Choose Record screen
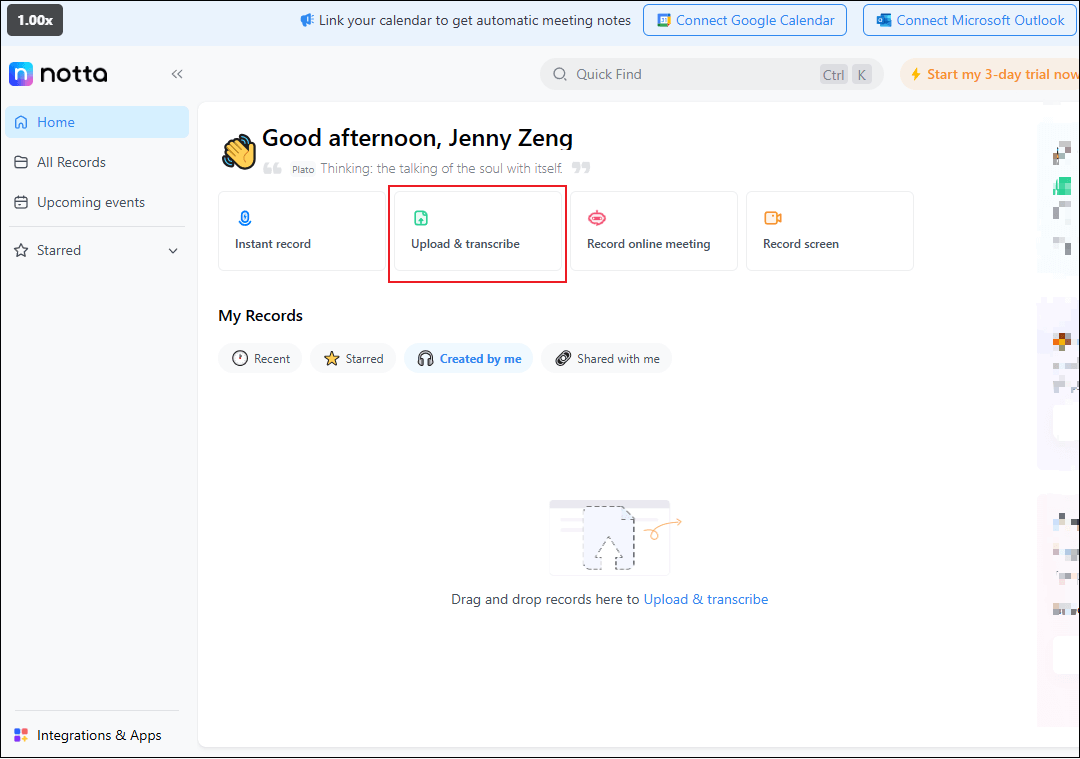1080x759 pixels. click(830, 231)
